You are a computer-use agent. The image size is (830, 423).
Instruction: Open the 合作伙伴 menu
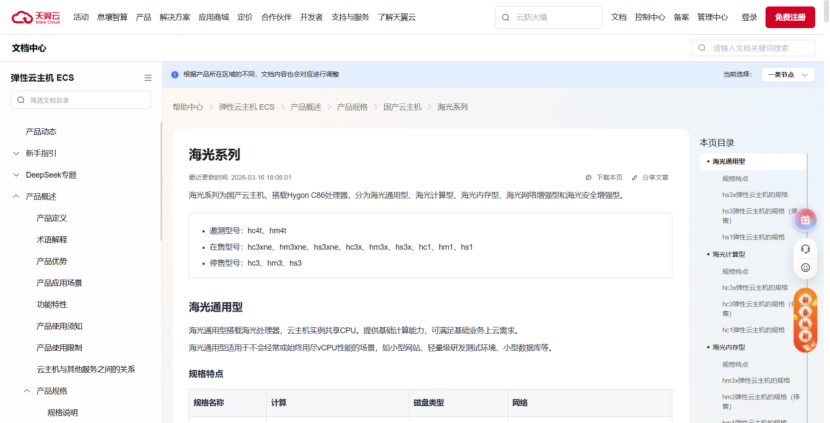point(276,17)
